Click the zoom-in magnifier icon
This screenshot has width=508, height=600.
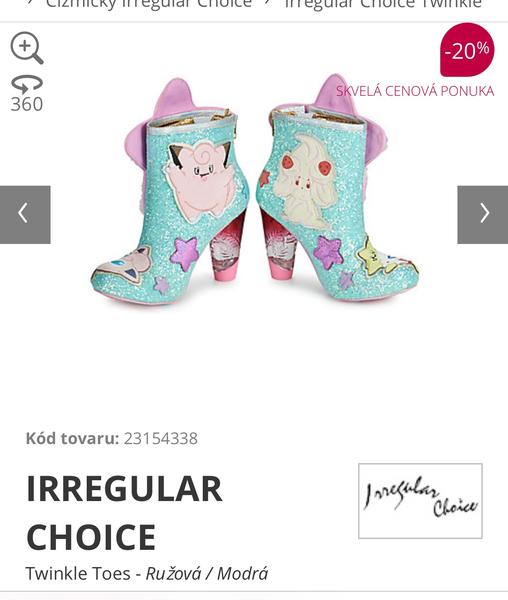27,48
